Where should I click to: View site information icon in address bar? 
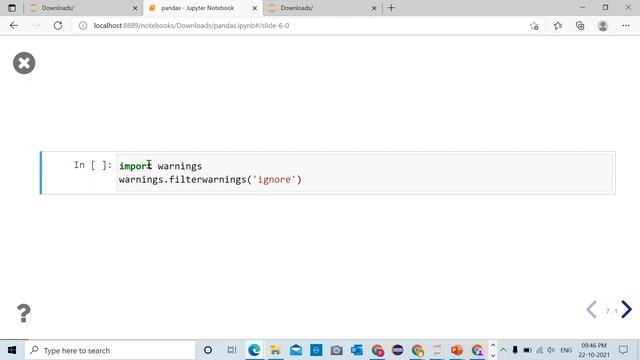83,25
